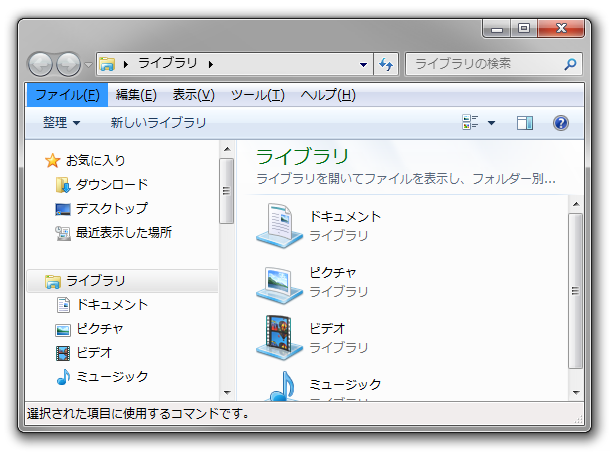Viewport: 611px width, 457px height.
Task: Click the navigation pane scroll up arrow
Action: click(x=227, y=149)
